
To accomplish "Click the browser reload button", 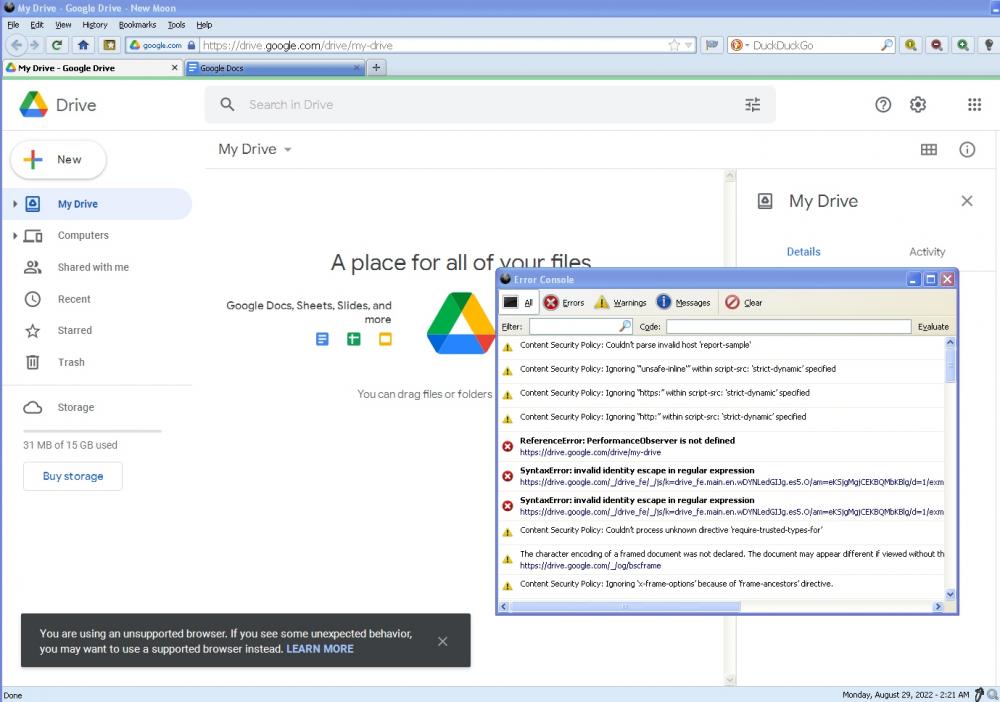I will (x=57, y=45).
